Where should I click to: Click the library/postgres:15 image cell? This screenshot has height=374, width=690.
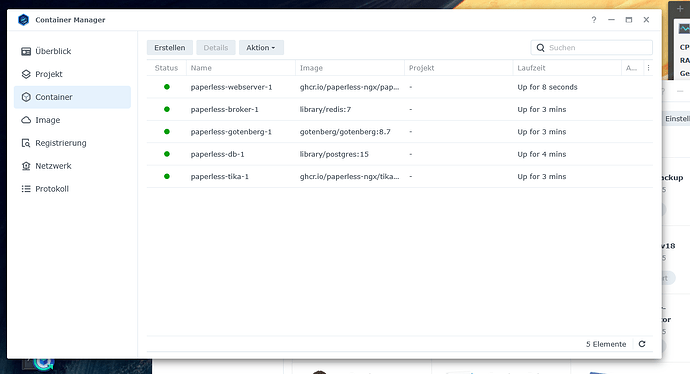334,154
